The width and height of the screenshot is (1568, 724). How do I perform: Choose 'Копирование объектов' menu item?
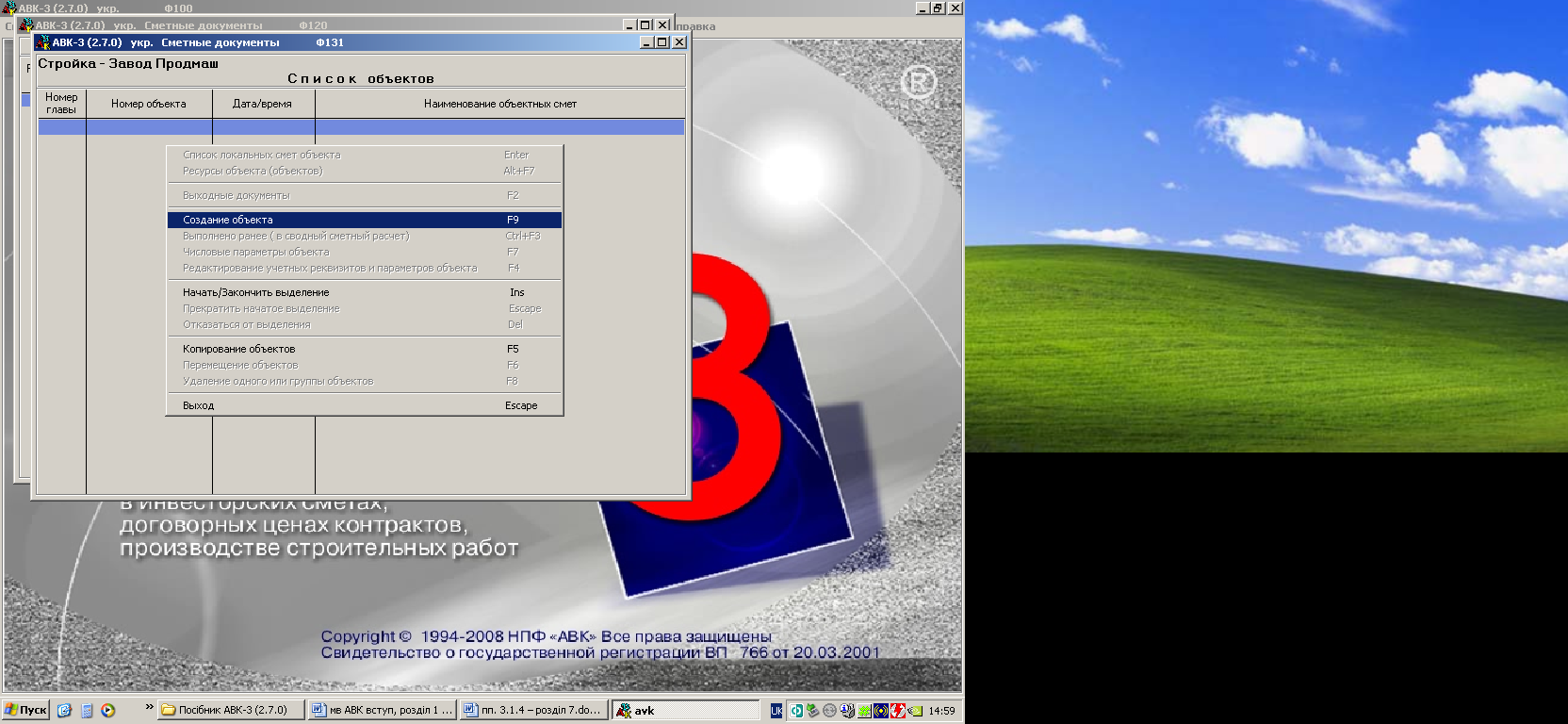click(365, 349)
